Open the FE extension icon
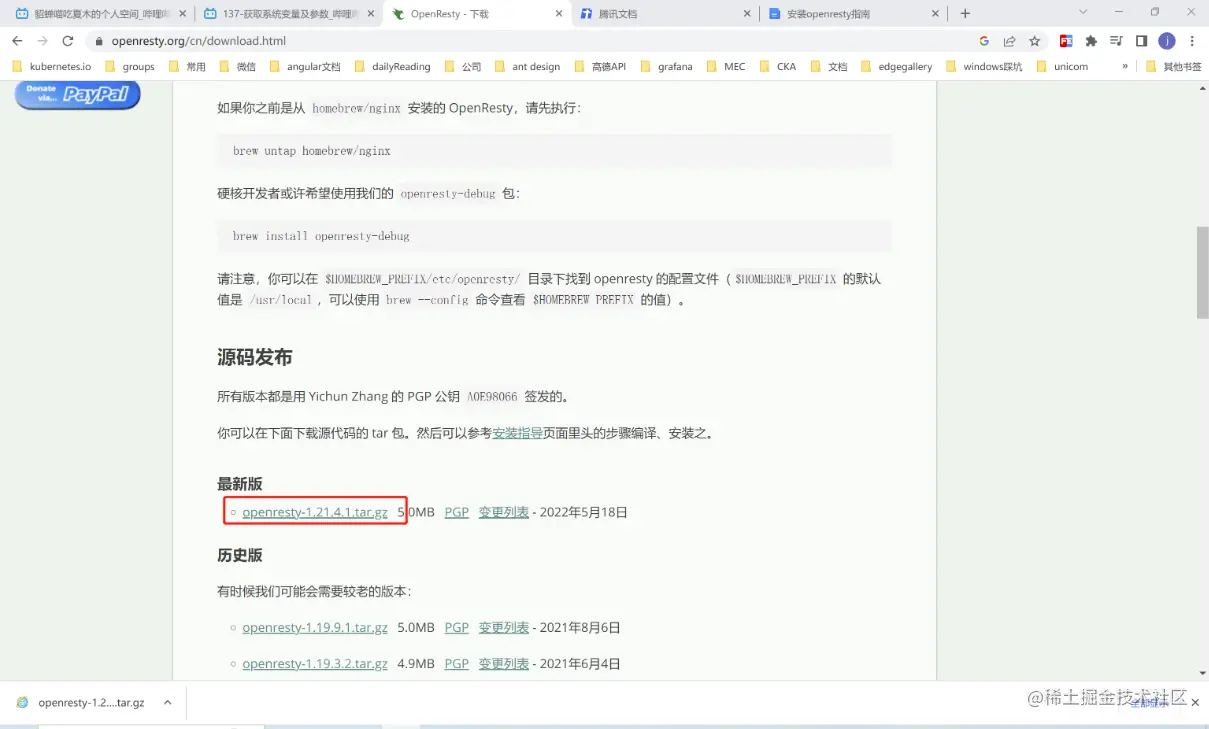 tap(1066, 41)
